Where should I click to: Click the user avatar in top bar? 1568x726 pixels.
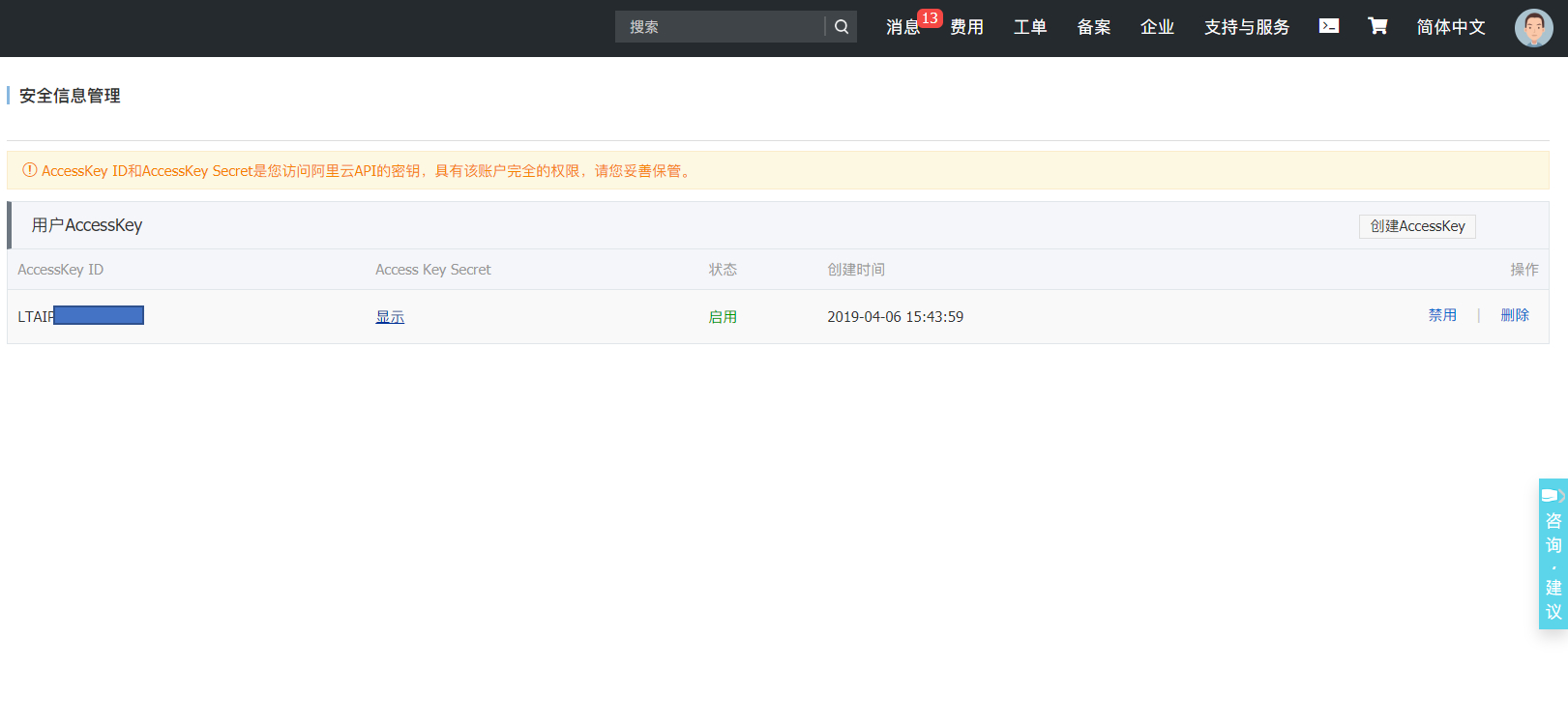[x=1533, y=28]
